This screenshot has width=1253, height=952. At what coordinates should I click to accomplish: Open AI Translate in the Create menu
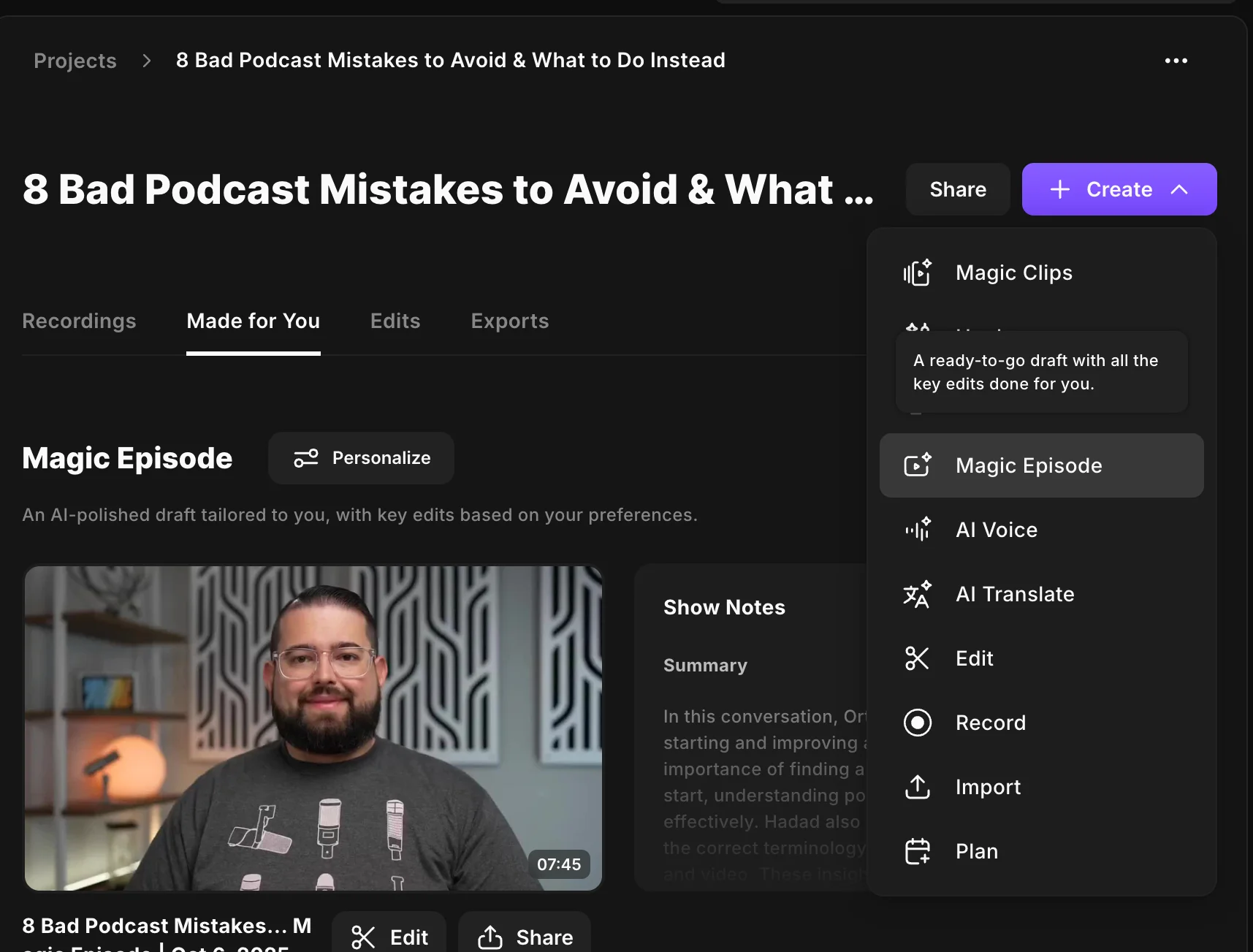click(1015, 594)
